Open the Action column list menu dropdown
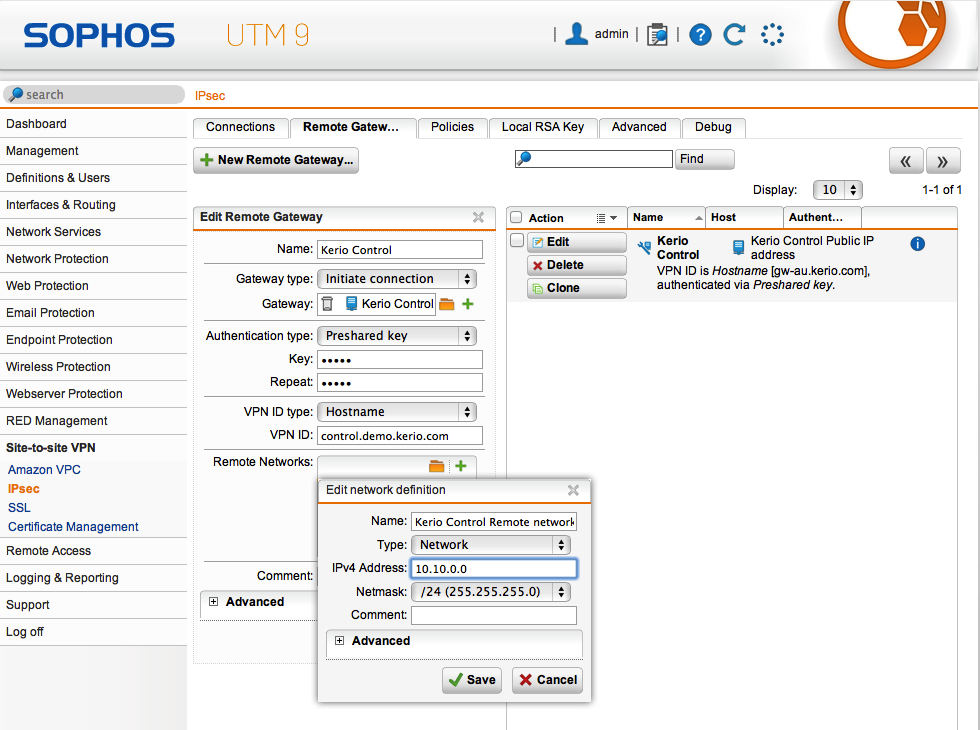The width and height of the screenshot is (980, 730). [606, 218]
